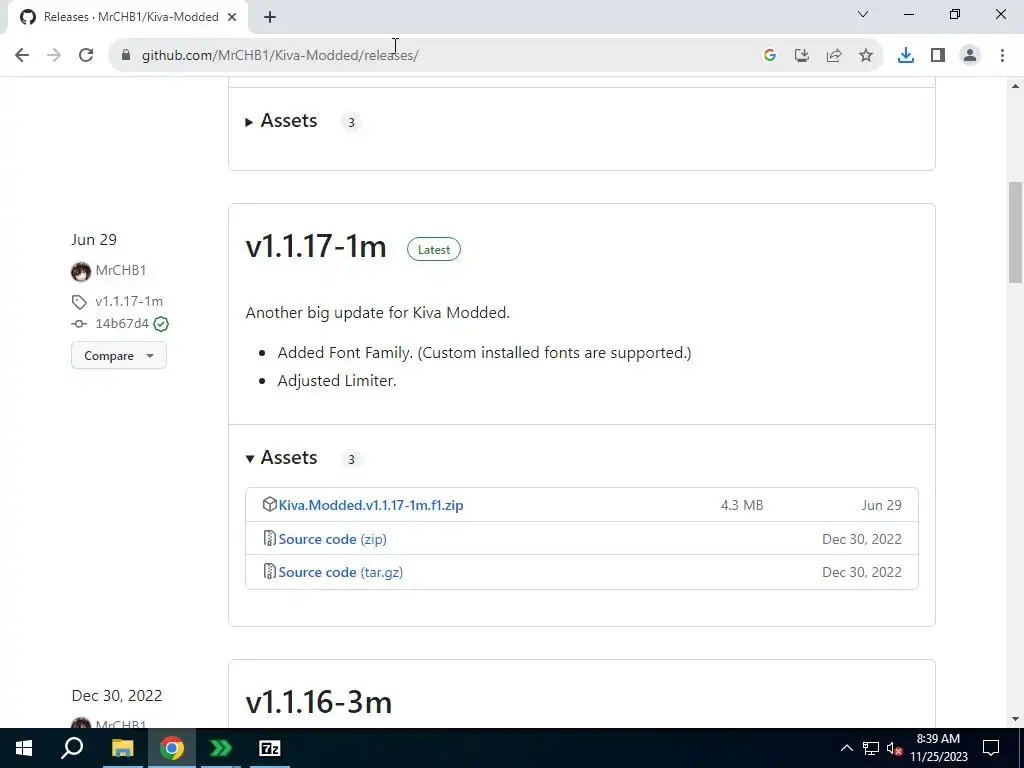Open commit 14b67d4 link
The image size is (1024, 768).
click(x=122, y=324)
